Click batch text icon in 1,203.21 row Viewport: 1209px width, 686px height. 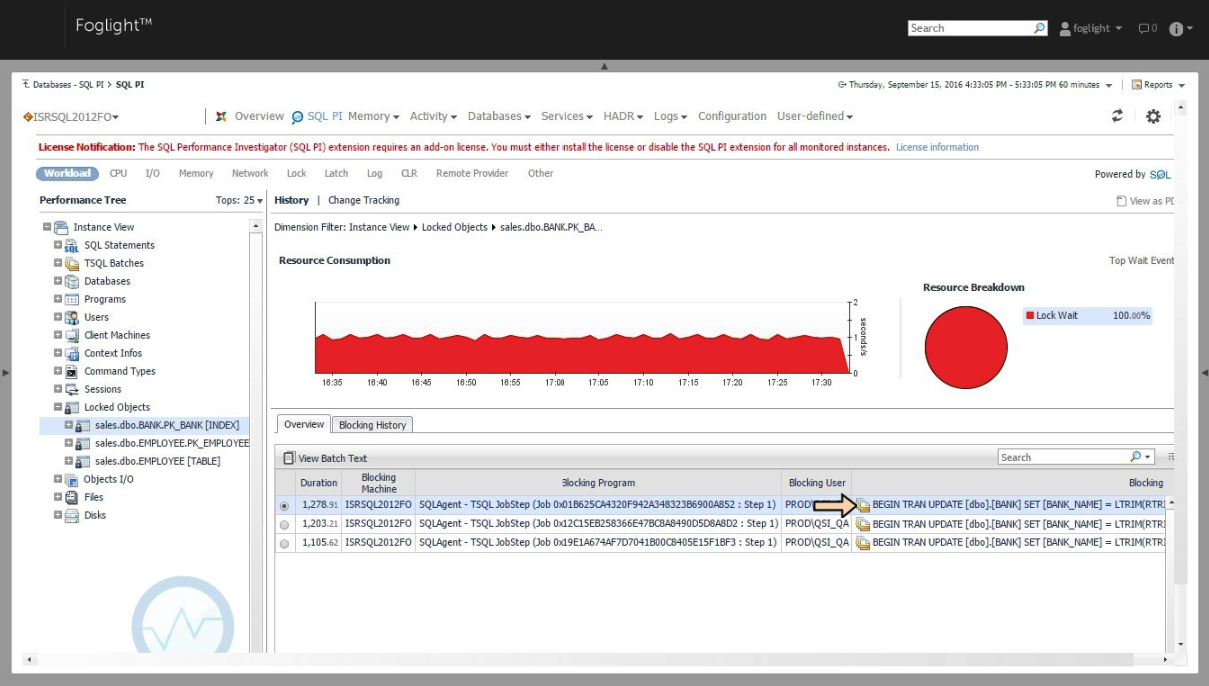click(862, 524)
